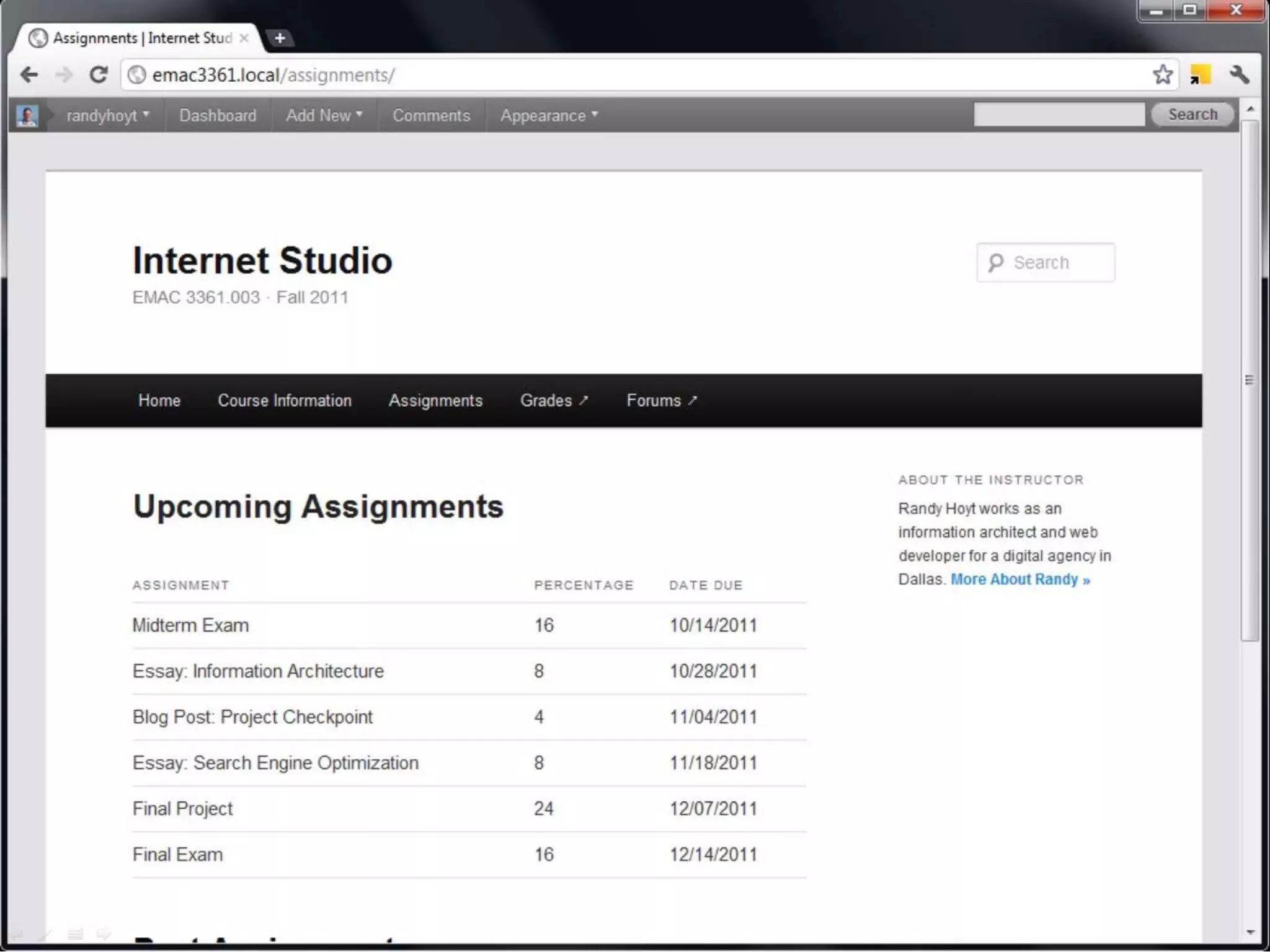
Task: Click the randyhoyt avatar icon
Action: [x=27, y=115]
